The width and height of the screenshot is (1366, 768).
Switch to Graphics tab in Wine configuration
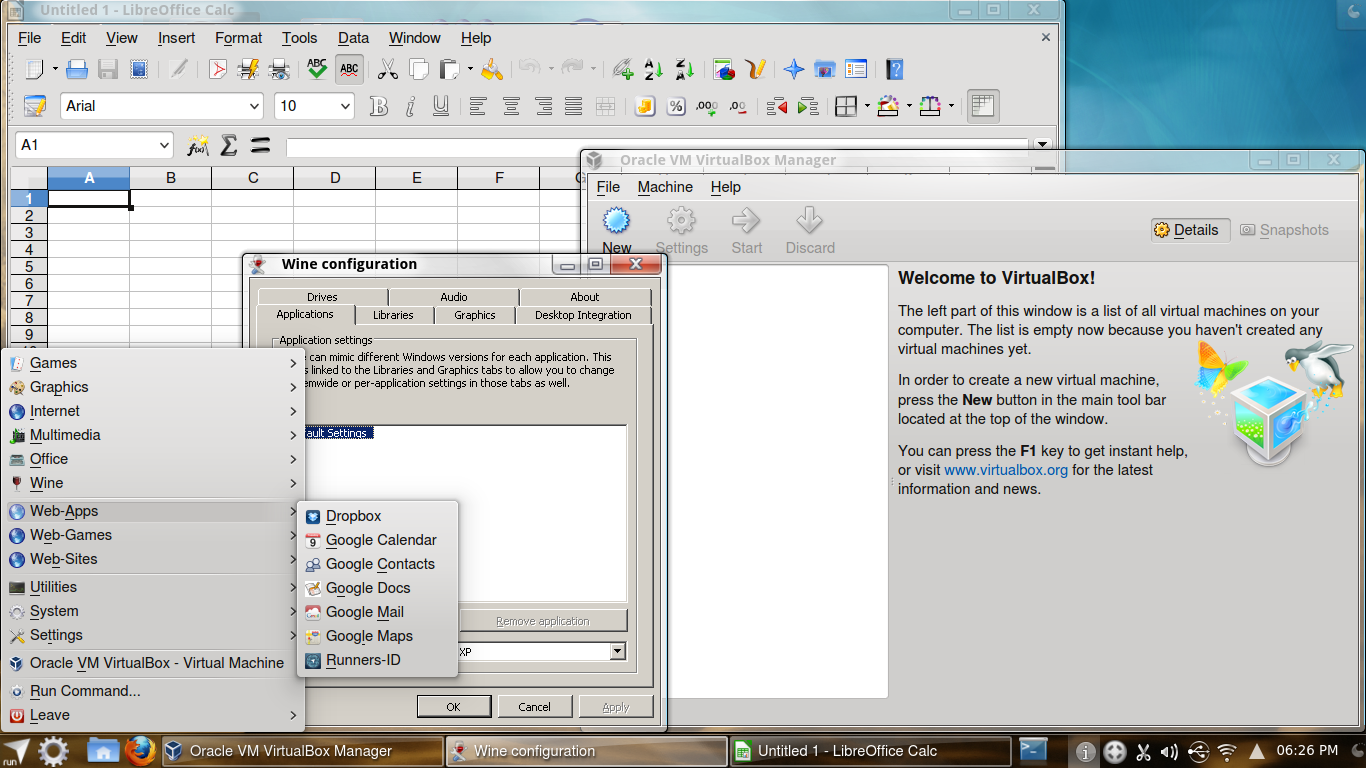click(x=475, y=315)
